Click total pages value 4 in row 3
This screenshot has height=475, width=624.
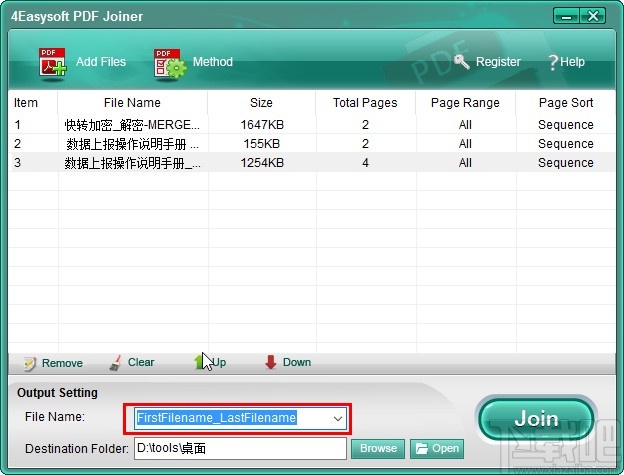point(365,163)
